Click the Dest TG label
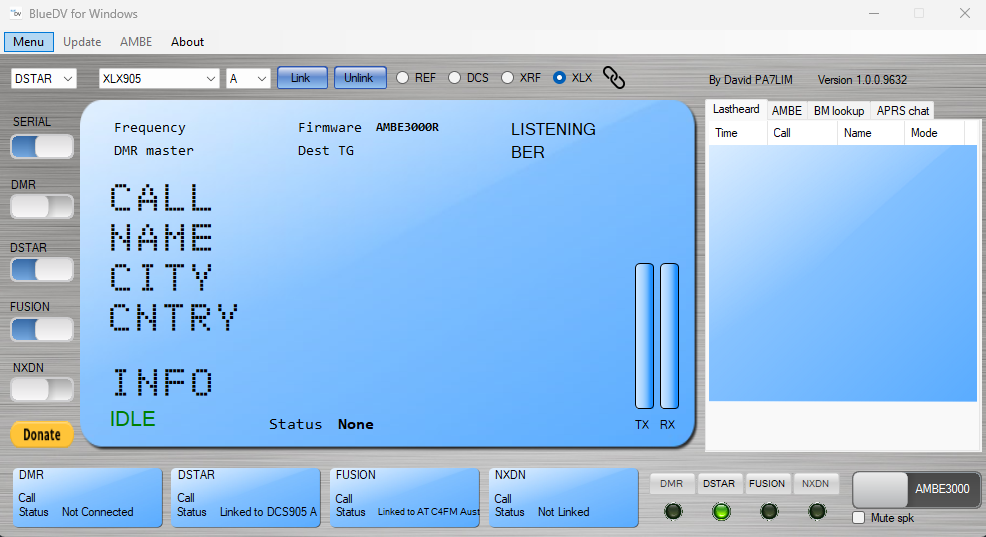Image resolution: width=986 pixels, height=537 pixels. pyautogui.click(x=326, y=151)
